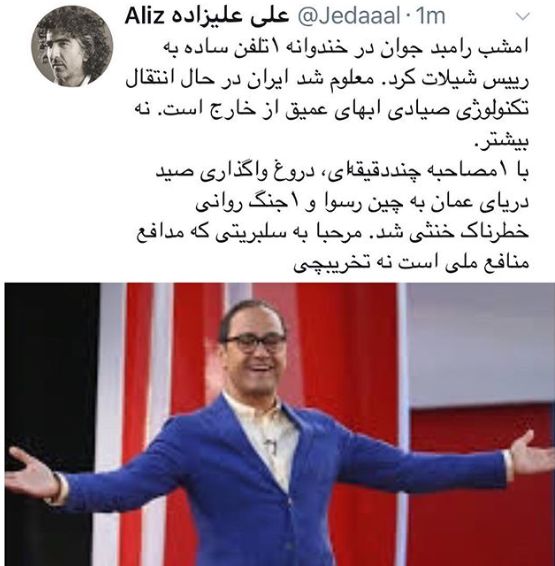Click final tweet line ending تخریبچی
Screen dimensions: 555x566
pyautogui.click(x=411, y=263)
